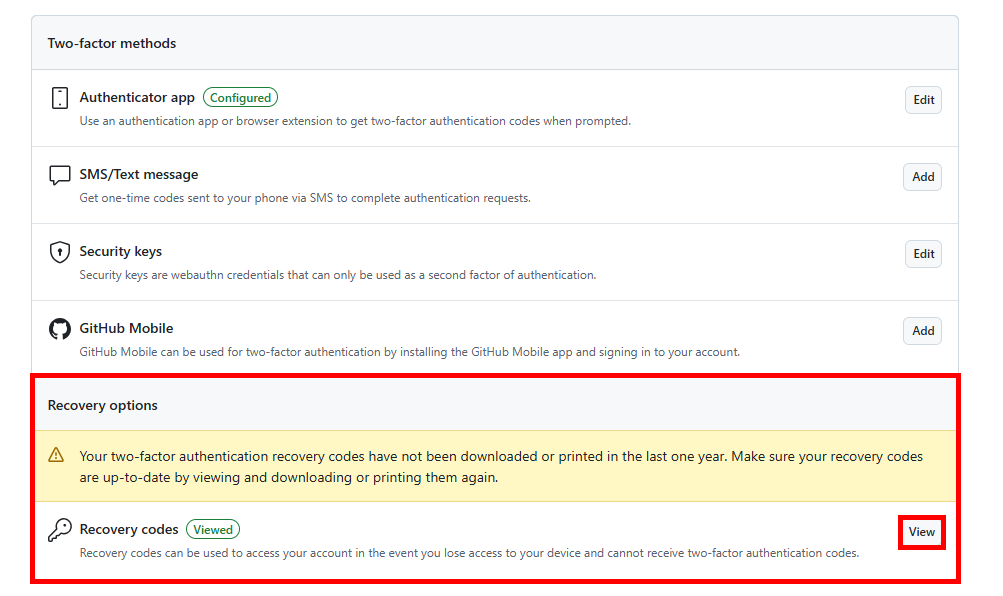The width and height of the screenshot is (1003, 596).
Task: Click the Security keys heading text
Action: click(120, 252)
